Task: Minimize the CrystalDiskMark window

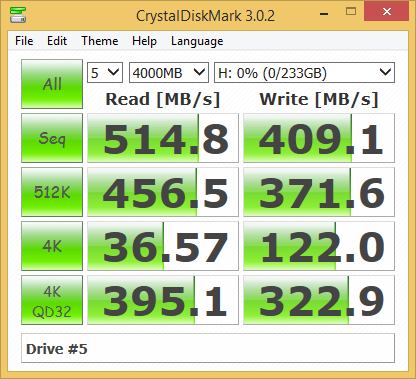Action: tap(324, 13)
